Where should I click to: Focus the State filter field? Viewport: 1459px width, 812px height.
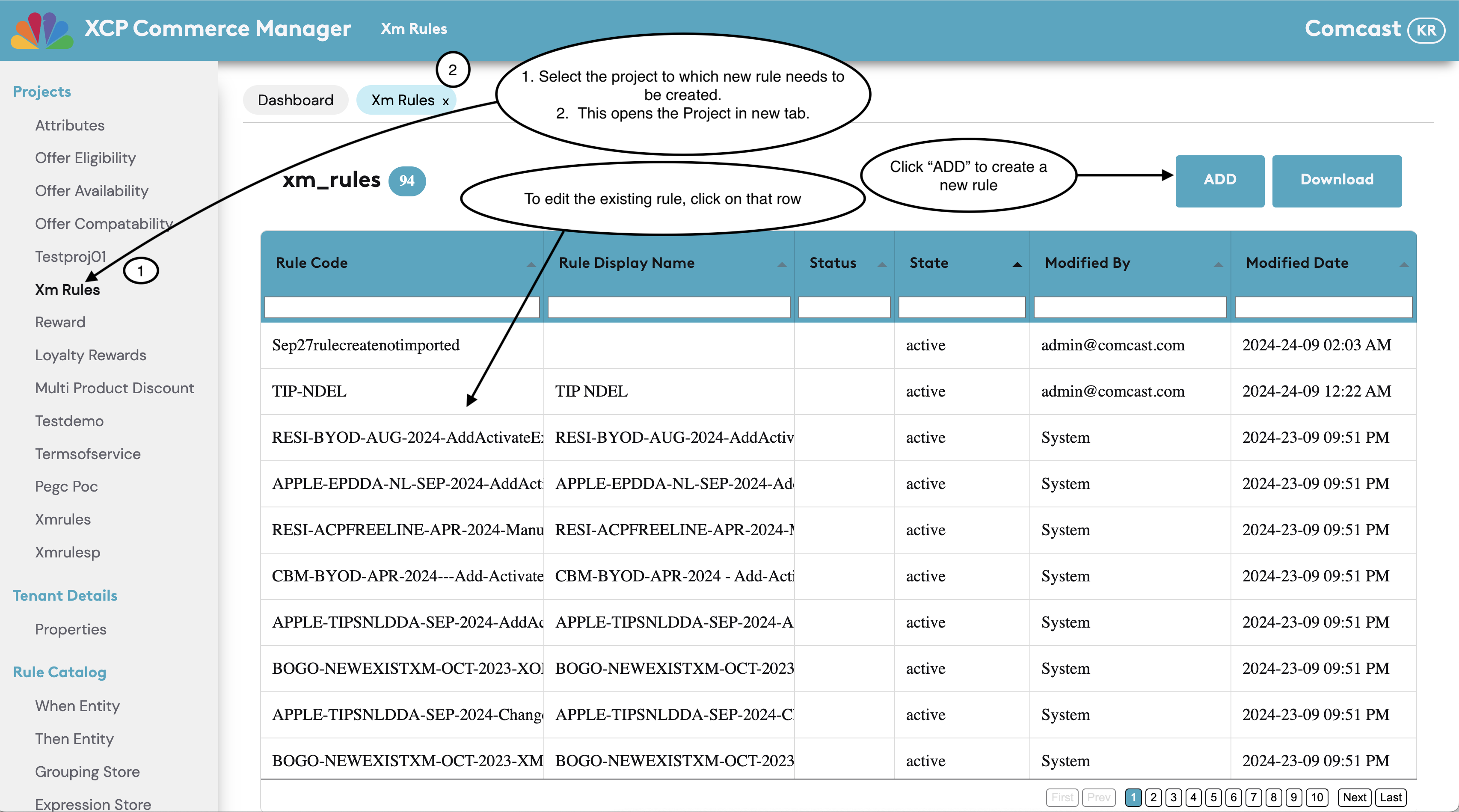(962, 308)
